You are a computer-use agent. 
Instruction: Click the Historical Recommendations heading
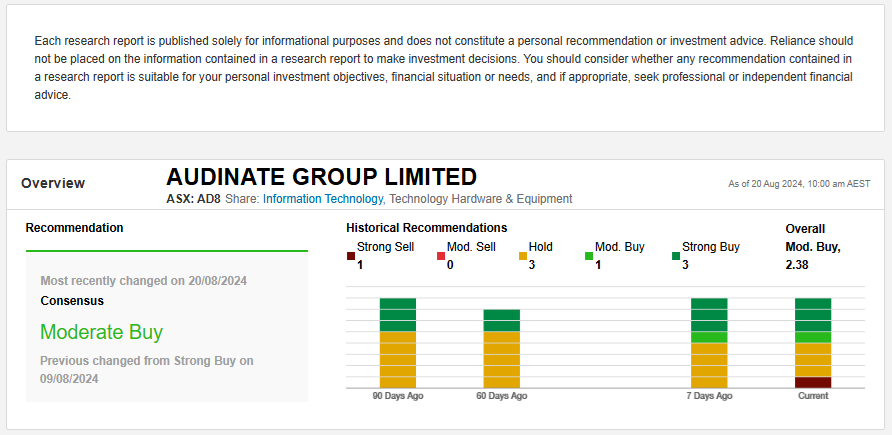point(426,228)
